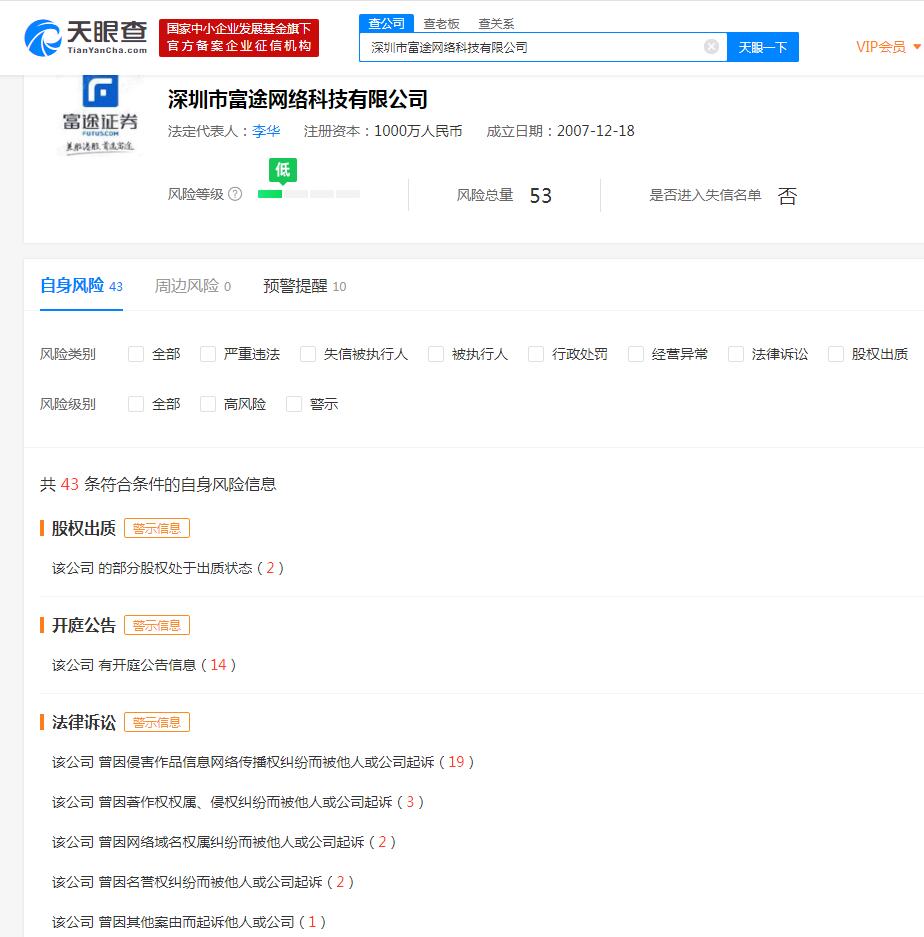This screenshot has height=937, width=924.
Task: Click the 警示信息 tag beside 开庭公告
Action: coord(157,625)
